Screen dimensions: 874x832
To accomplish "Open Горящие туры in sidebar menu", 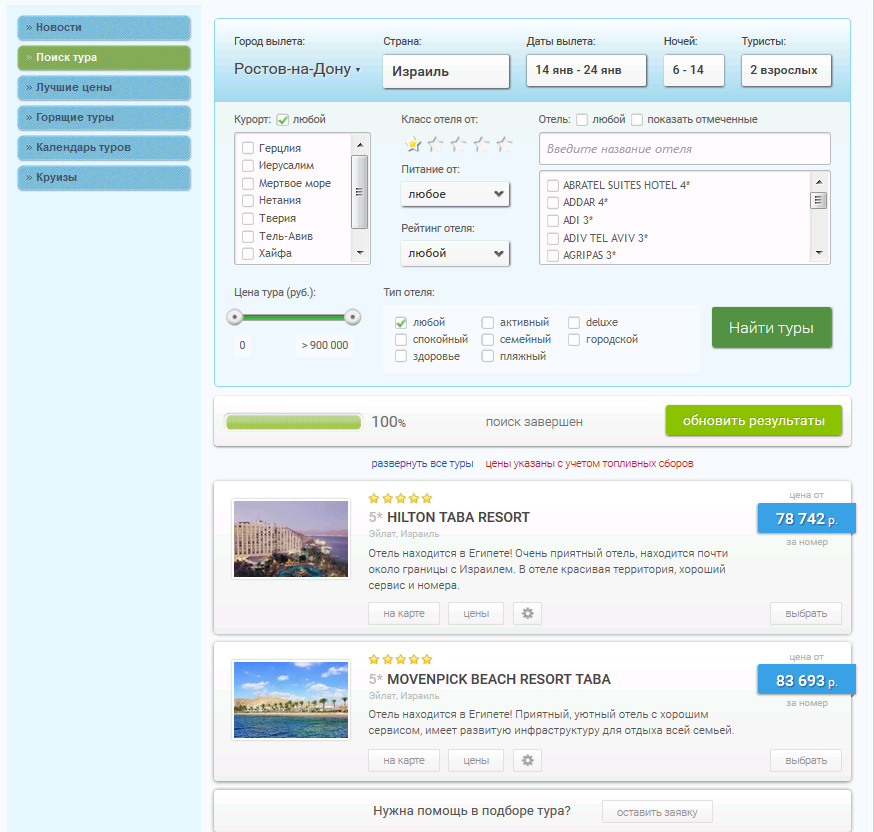I will (x=104, y=118).
